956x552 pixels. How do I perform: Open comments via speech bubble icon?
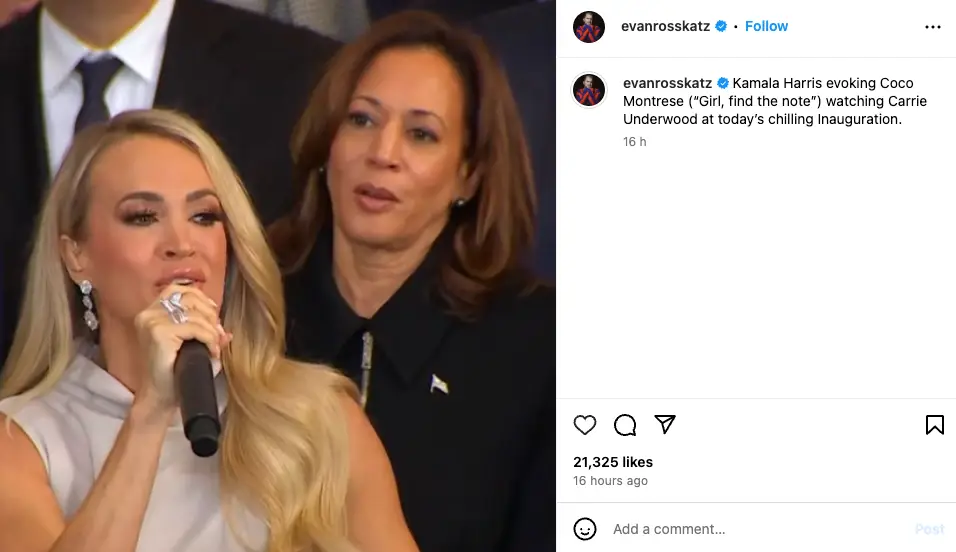tap(625, 425)
